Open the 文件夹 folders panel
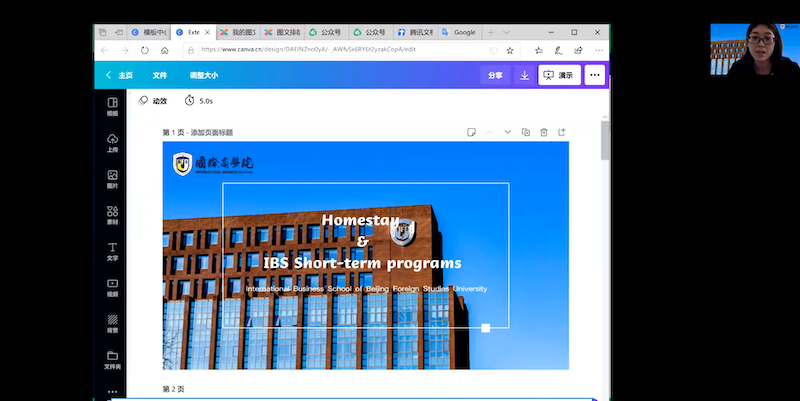800x401 pixels. pyautogui.click(x=112, y=360)
